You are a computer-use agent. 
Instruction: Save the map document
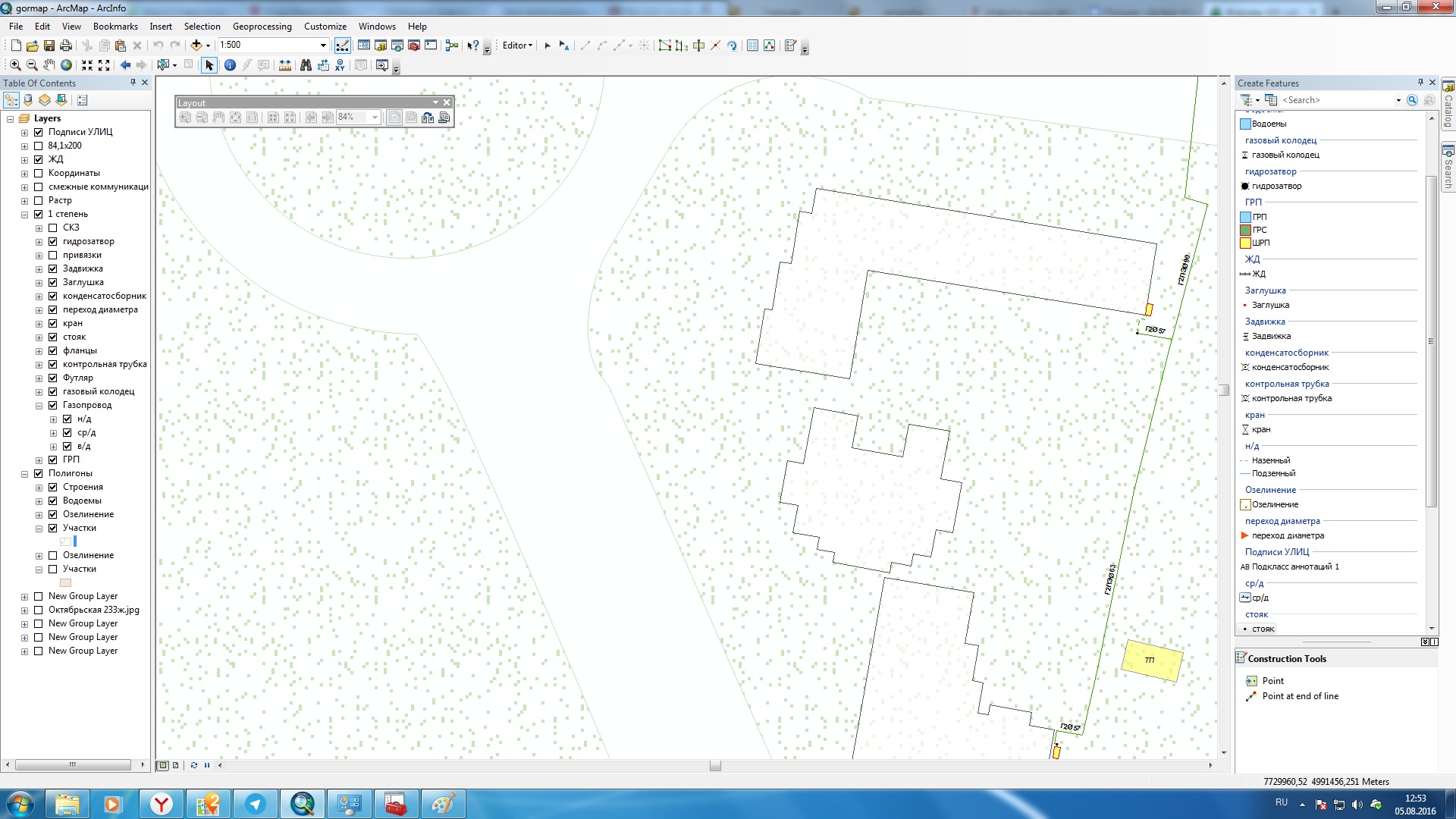pyautogui.click(x=49, y=45)
